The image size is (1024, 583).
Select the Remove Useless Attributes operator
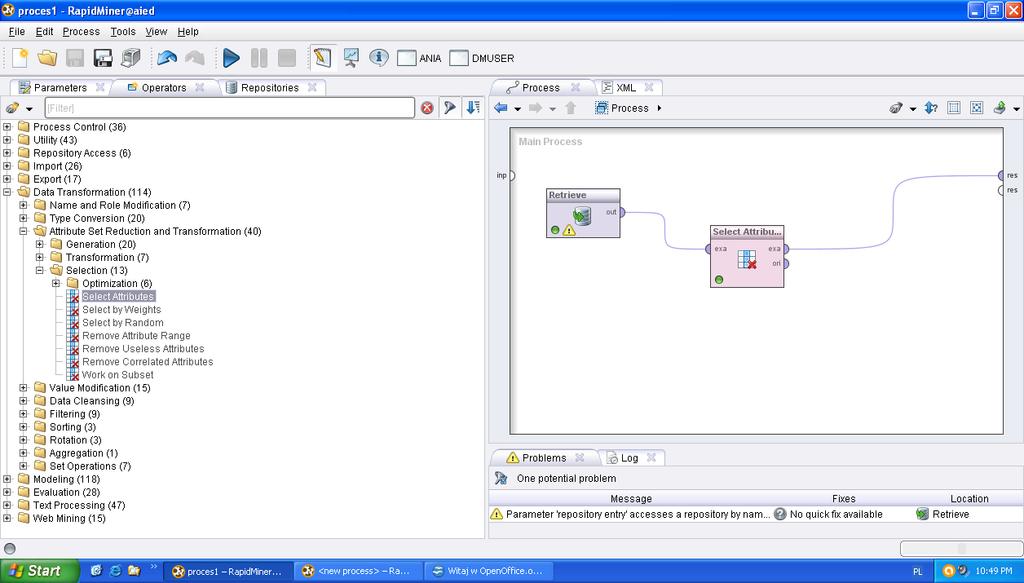143,349
